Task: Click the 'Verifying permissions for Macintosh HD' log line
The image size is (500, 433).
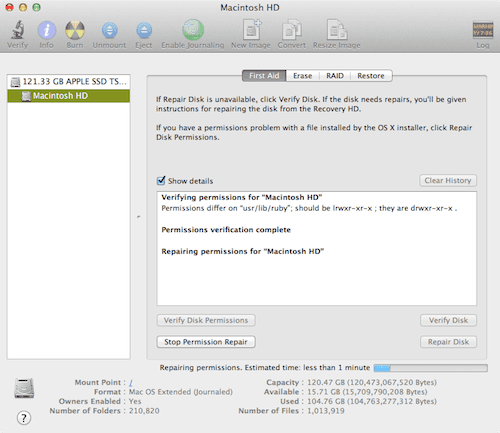Action: coord(242,197)
